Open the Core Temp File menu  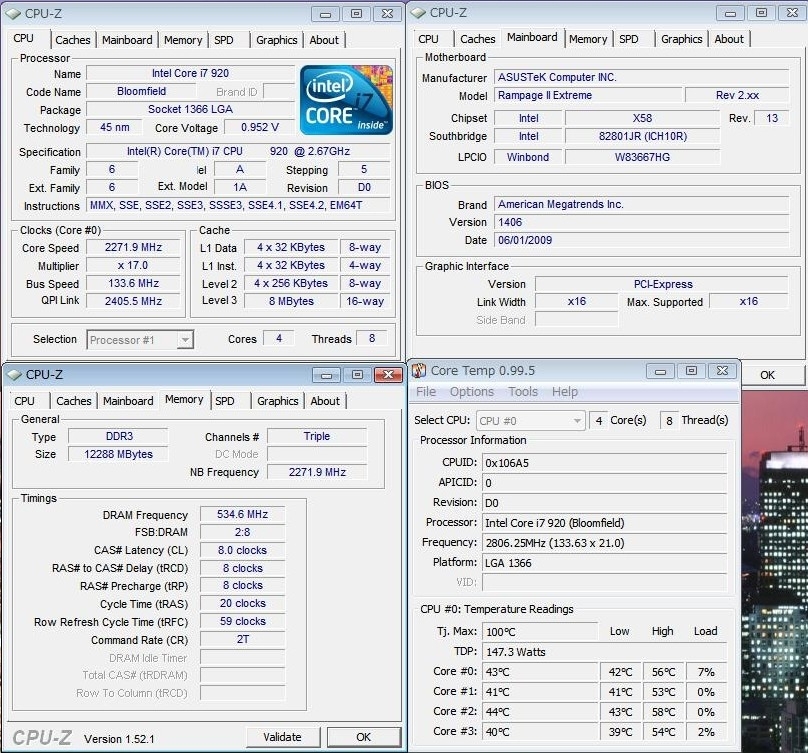click(426, 392)
